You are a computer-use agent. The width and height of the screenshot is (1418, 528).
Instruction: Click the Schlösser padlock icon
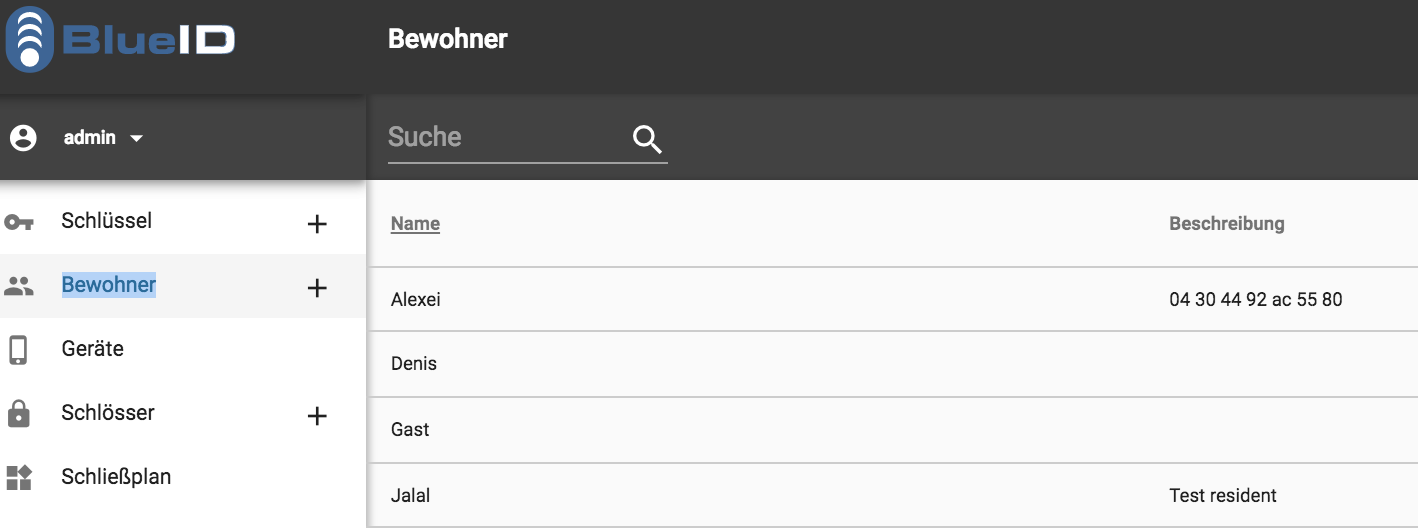[18, 413]
